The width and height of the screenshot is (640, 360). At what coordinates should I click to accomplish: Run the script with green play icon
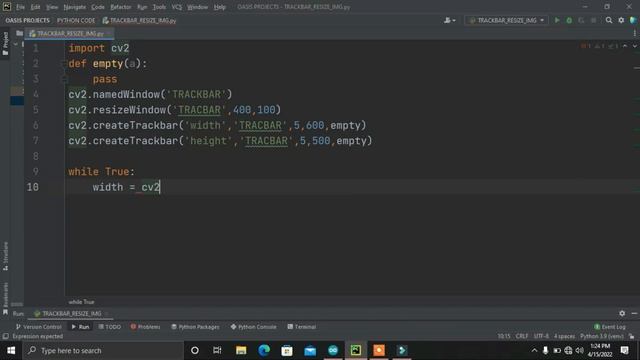click(557, 20)
